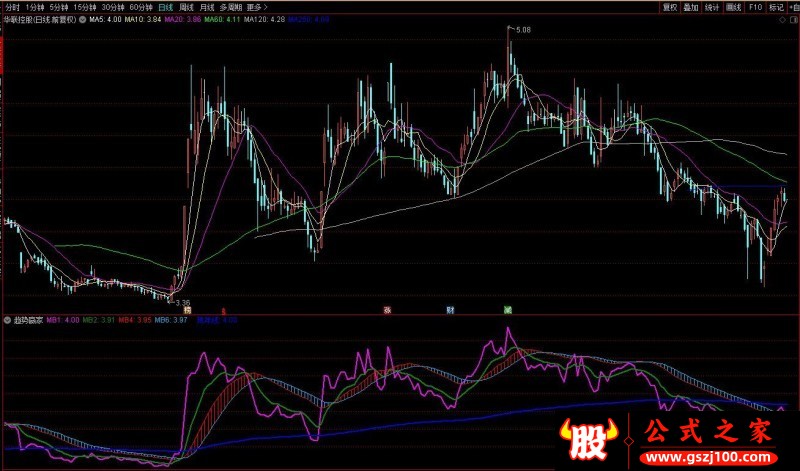Click the MA5 moving average legend label

point(105,19)
